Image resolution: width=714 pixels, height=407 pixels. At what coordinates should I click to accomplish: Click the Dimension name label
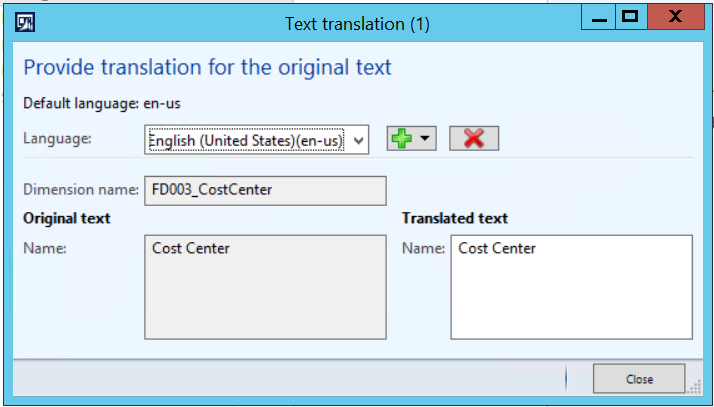coord(80,190)
